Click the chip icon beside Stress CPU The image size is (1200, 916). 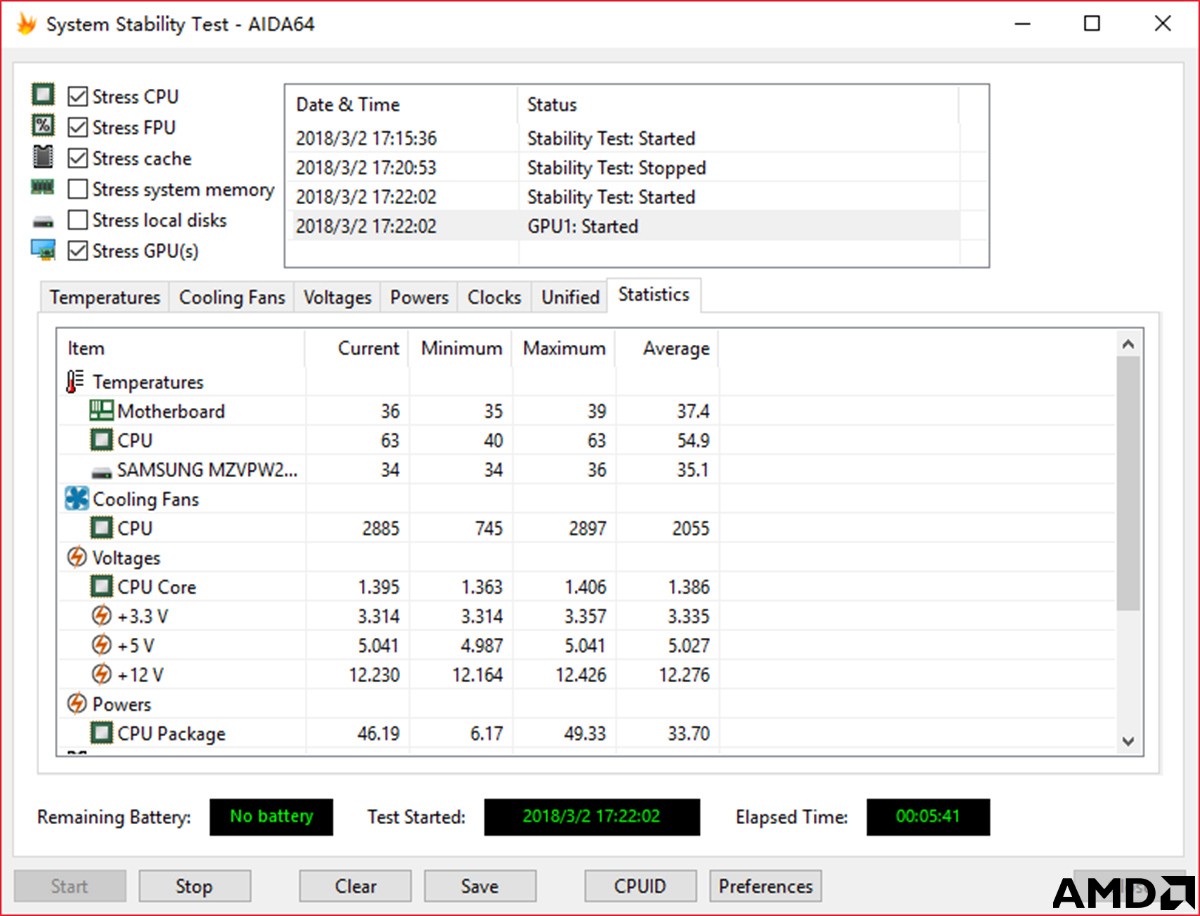point(43,96)
